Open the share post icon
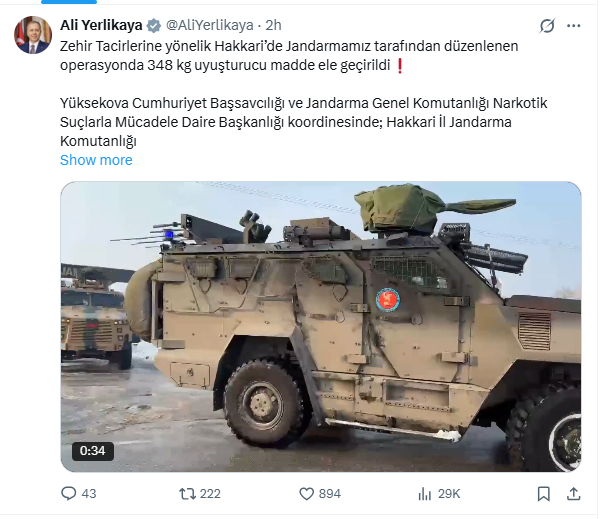The height and width of the screenshot is (519, 606). pos(574,493)
